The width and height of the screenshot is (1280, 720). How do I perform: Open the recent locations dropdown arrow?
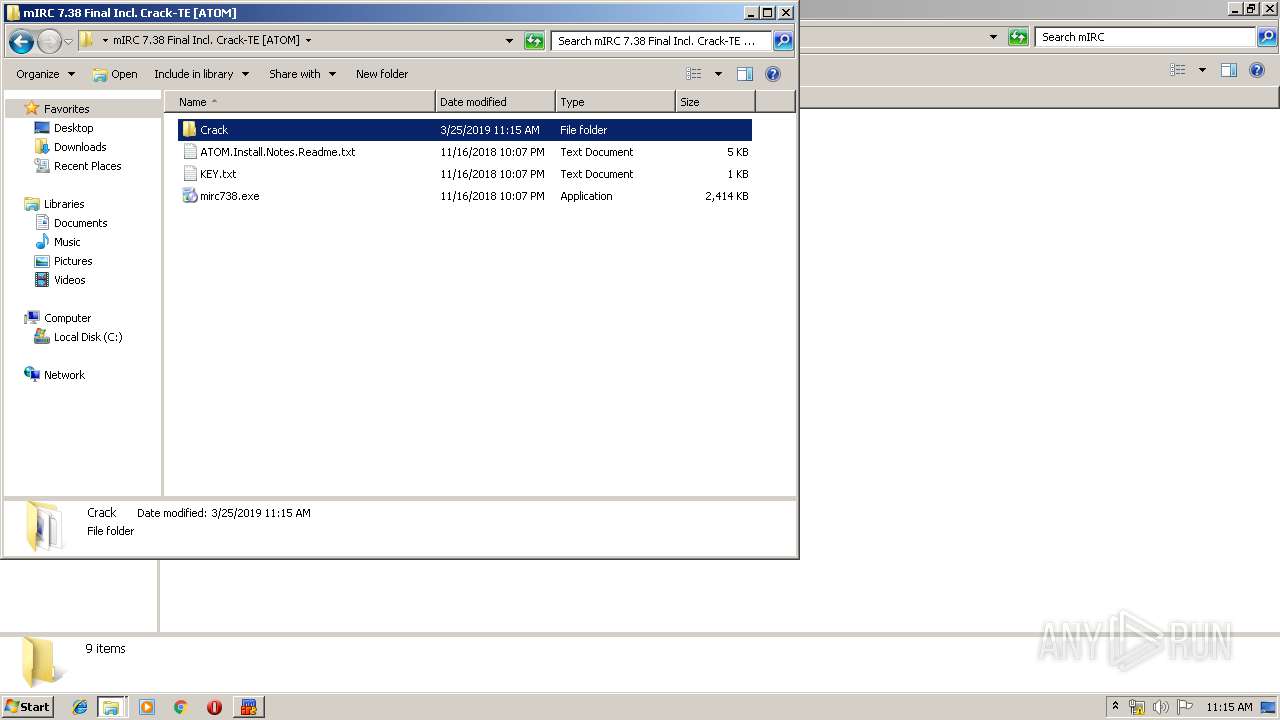click(x=68, y=41)
